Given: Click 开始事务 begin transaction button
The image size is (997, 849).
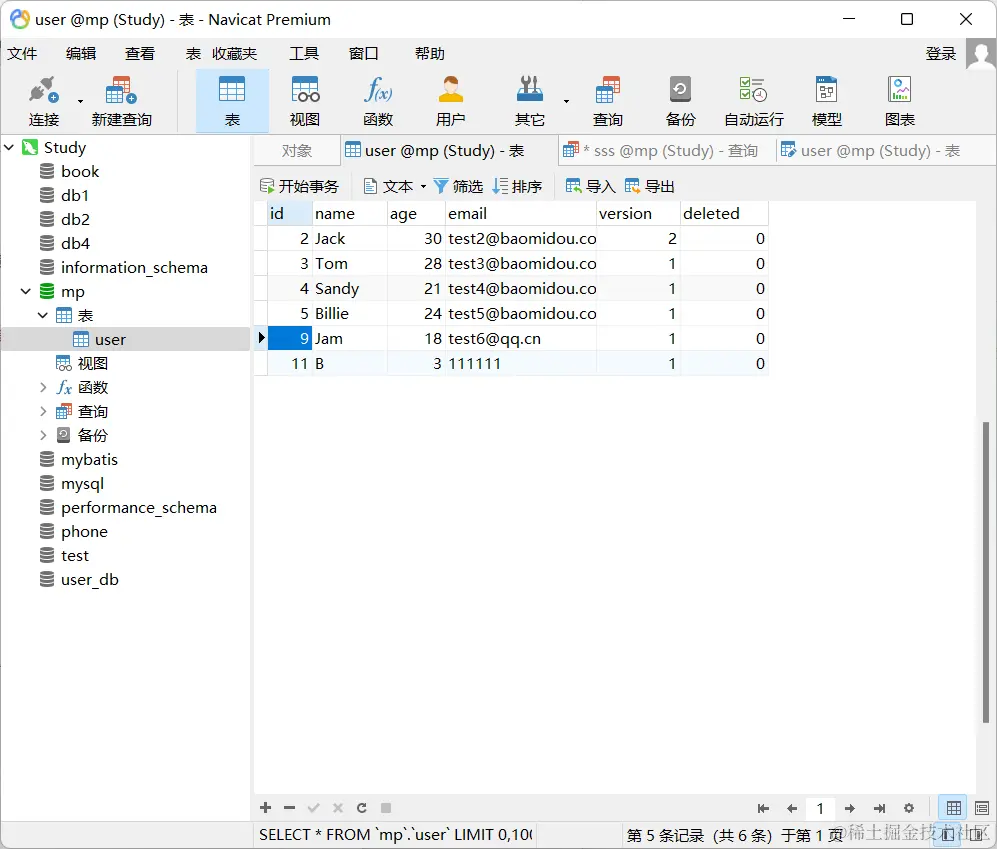Looking at the screenshot, I should [299, 186].
